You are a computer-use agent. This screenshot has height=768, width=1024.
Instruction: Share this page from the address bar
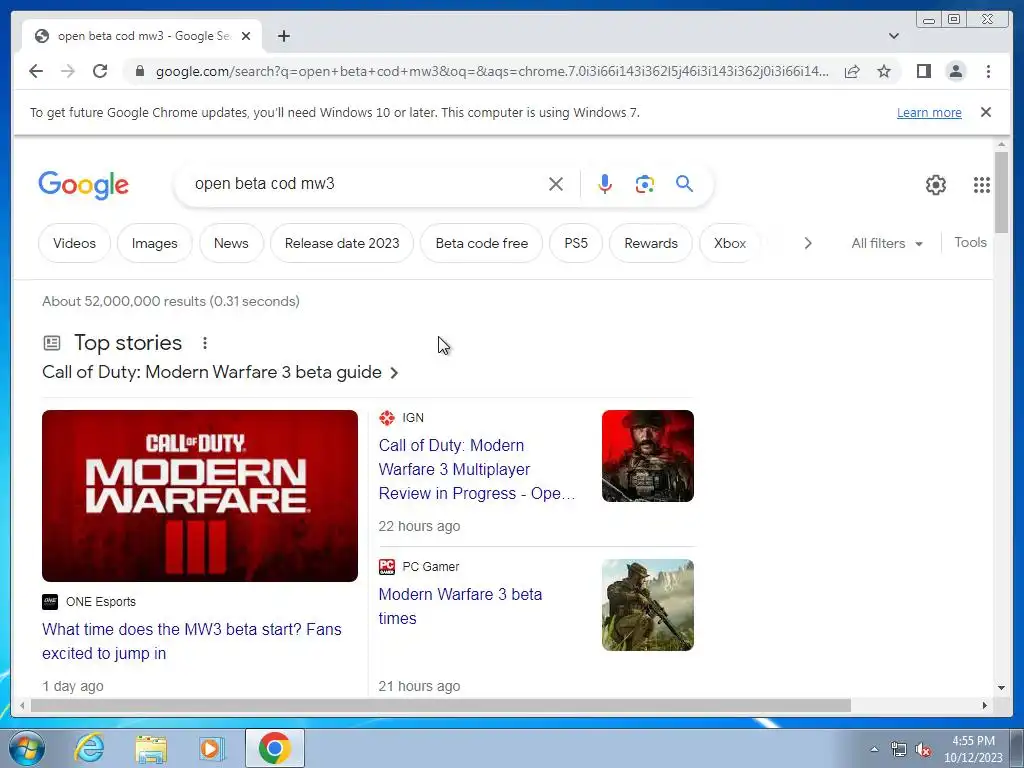pos(852,71)
